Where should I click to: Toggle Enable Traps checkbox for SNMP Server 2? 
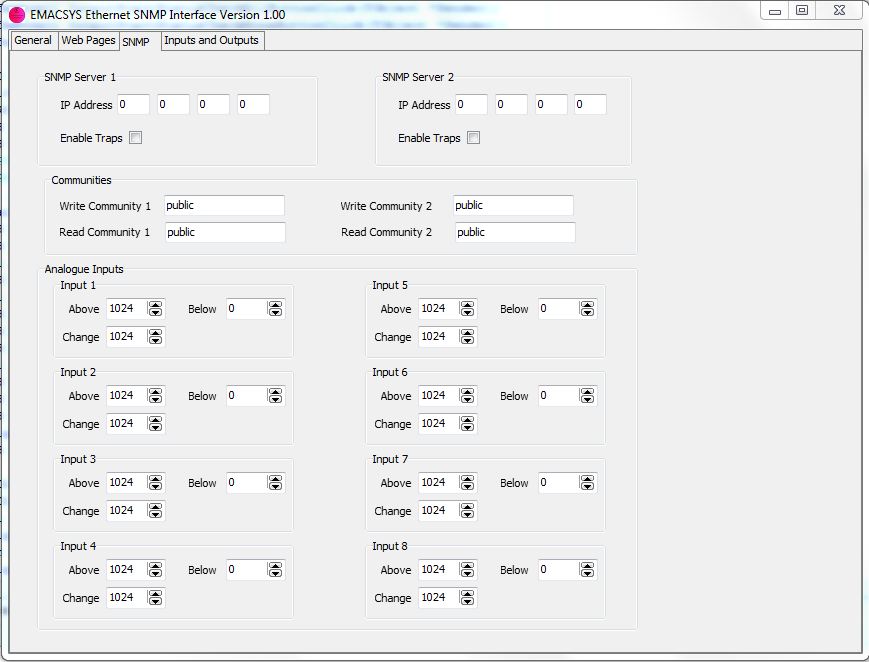[x=474, y=138]
